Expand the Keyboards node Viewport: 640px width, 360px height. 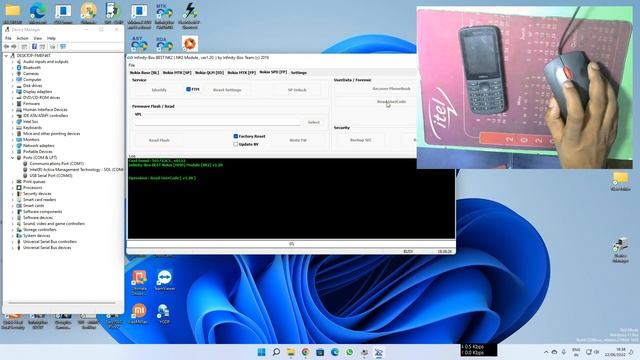(x=13, y=127)
